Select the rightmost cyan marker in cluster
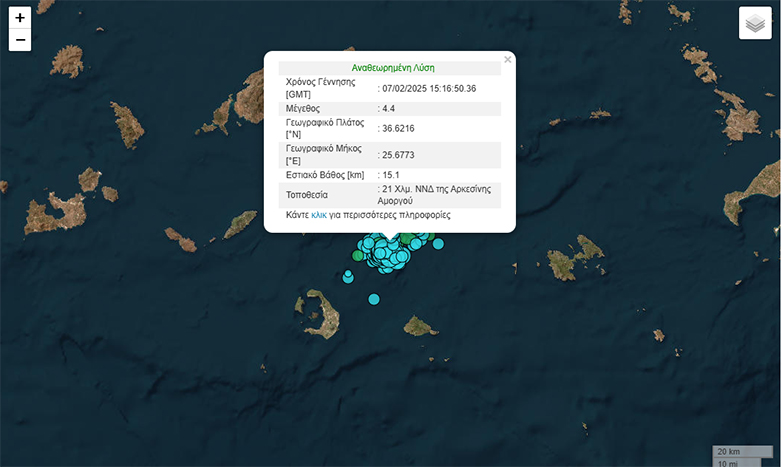 (x=437, y=243)
